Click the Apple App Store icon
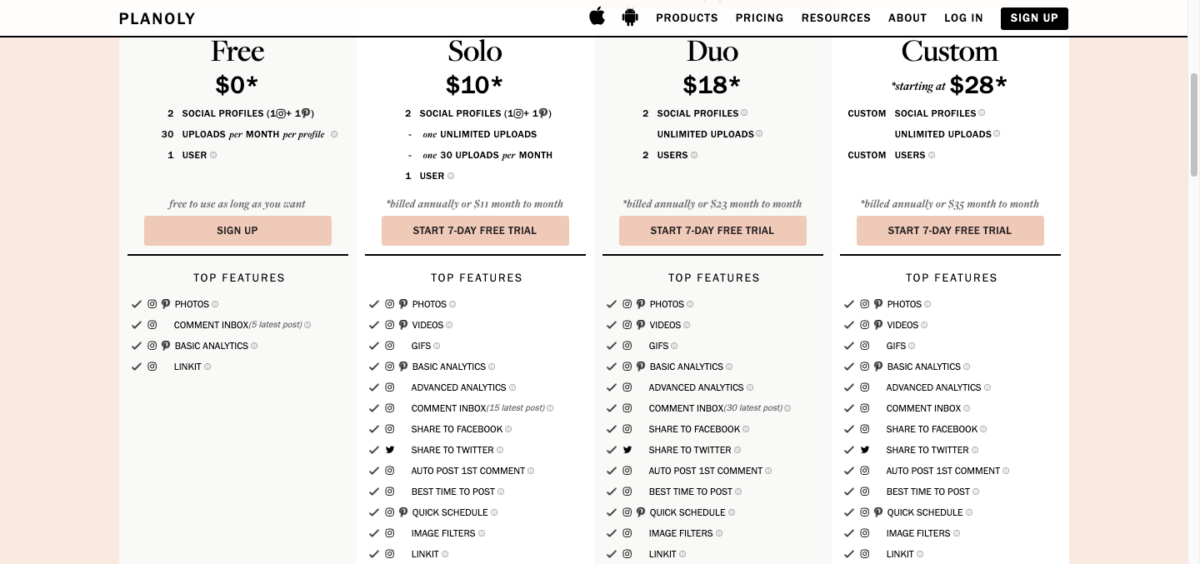This screenshot has height=564, width=1200. 597,17
